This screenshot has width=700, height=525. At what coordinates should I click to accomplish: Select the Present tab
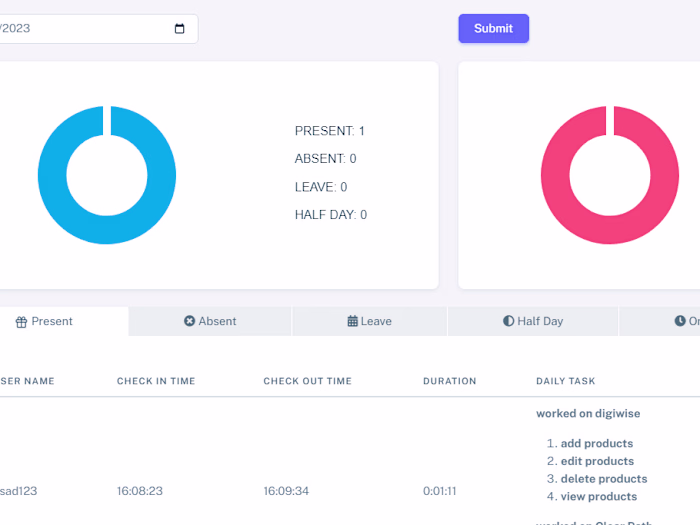pos(64,321)
